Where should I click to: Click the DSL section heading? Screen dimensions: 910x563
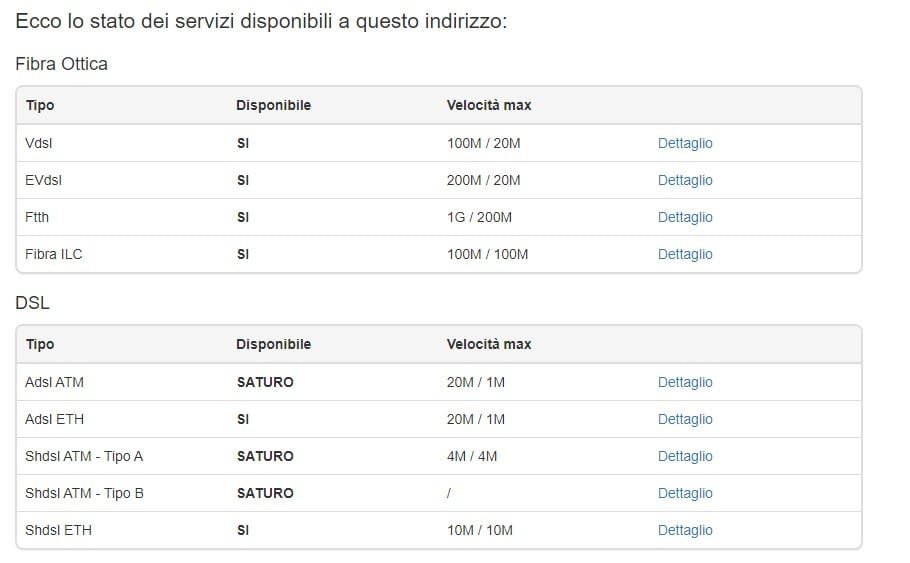[x=33, y=302]
